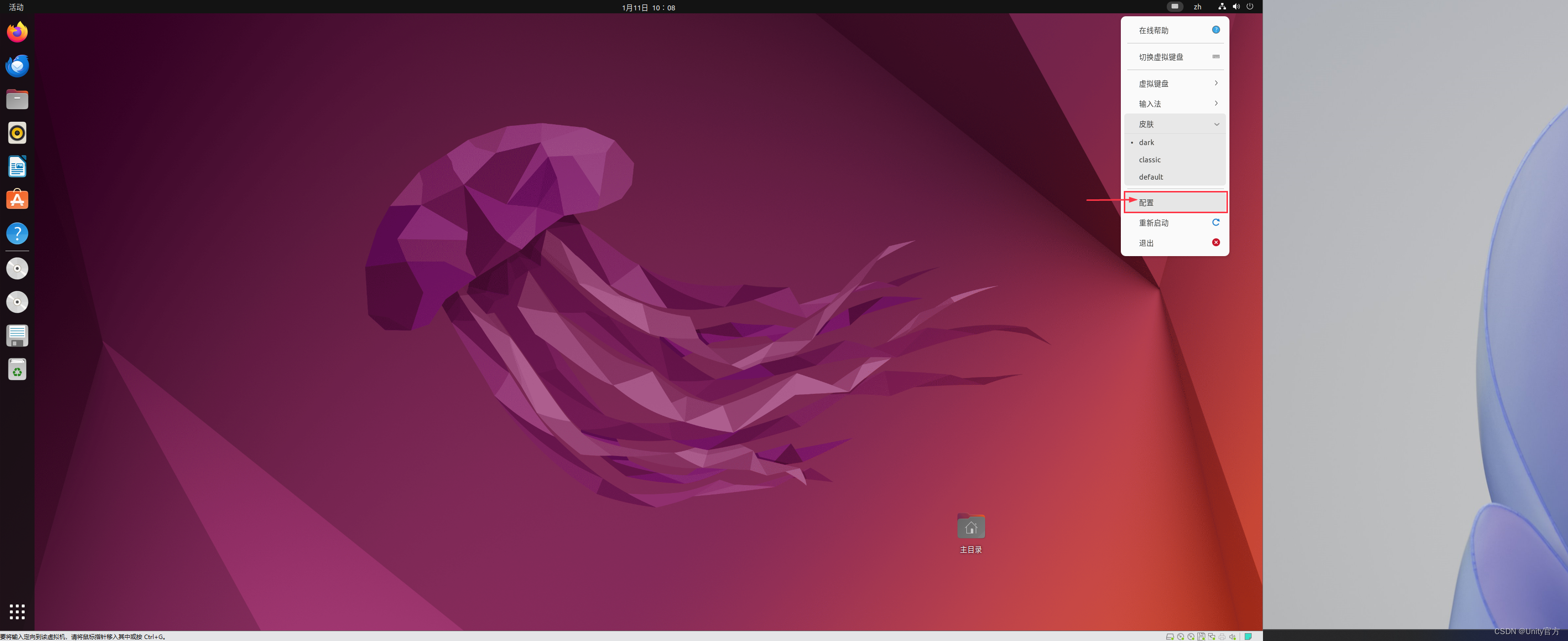Open the Trash icon in the dock
Image resolution: width=1568 pixels, height=641 pixels.
tap(17, 370)
